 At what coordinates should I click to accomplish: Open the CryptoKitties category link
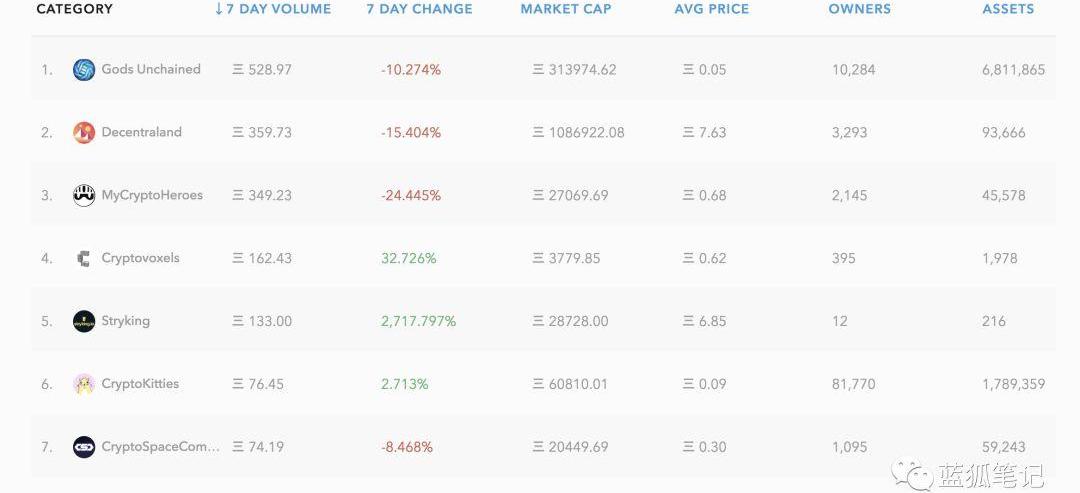(140, 384)
